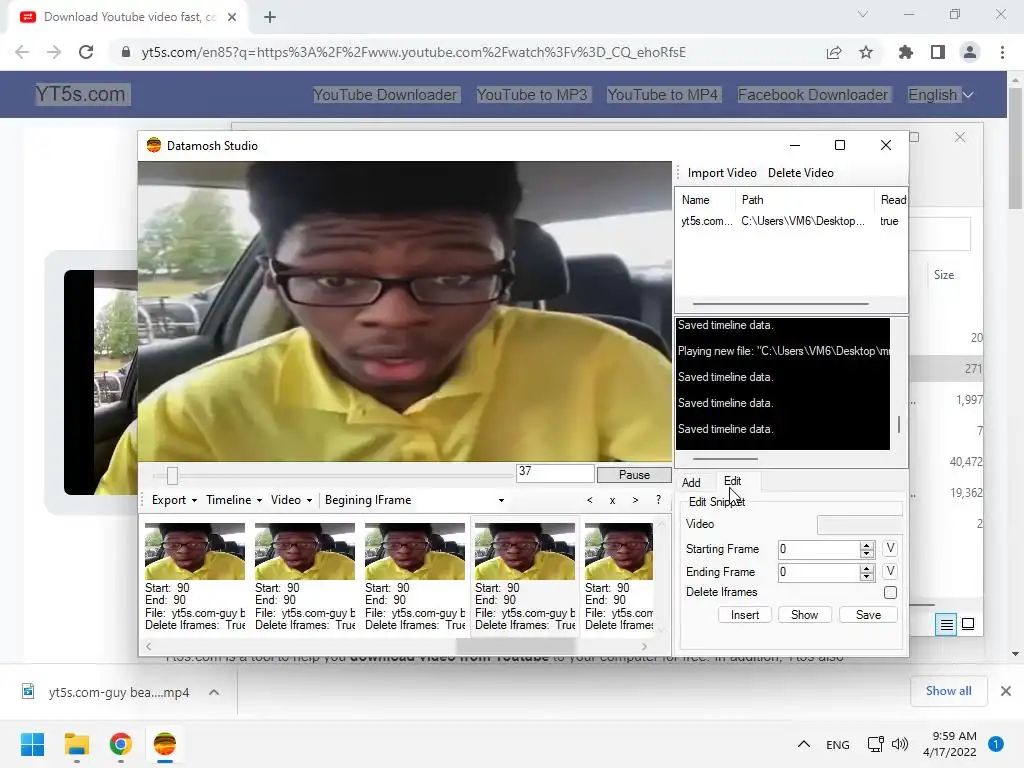Increase Starting Frame with up spinner
The image size is (1024, 768).
[x=867, y=545]
